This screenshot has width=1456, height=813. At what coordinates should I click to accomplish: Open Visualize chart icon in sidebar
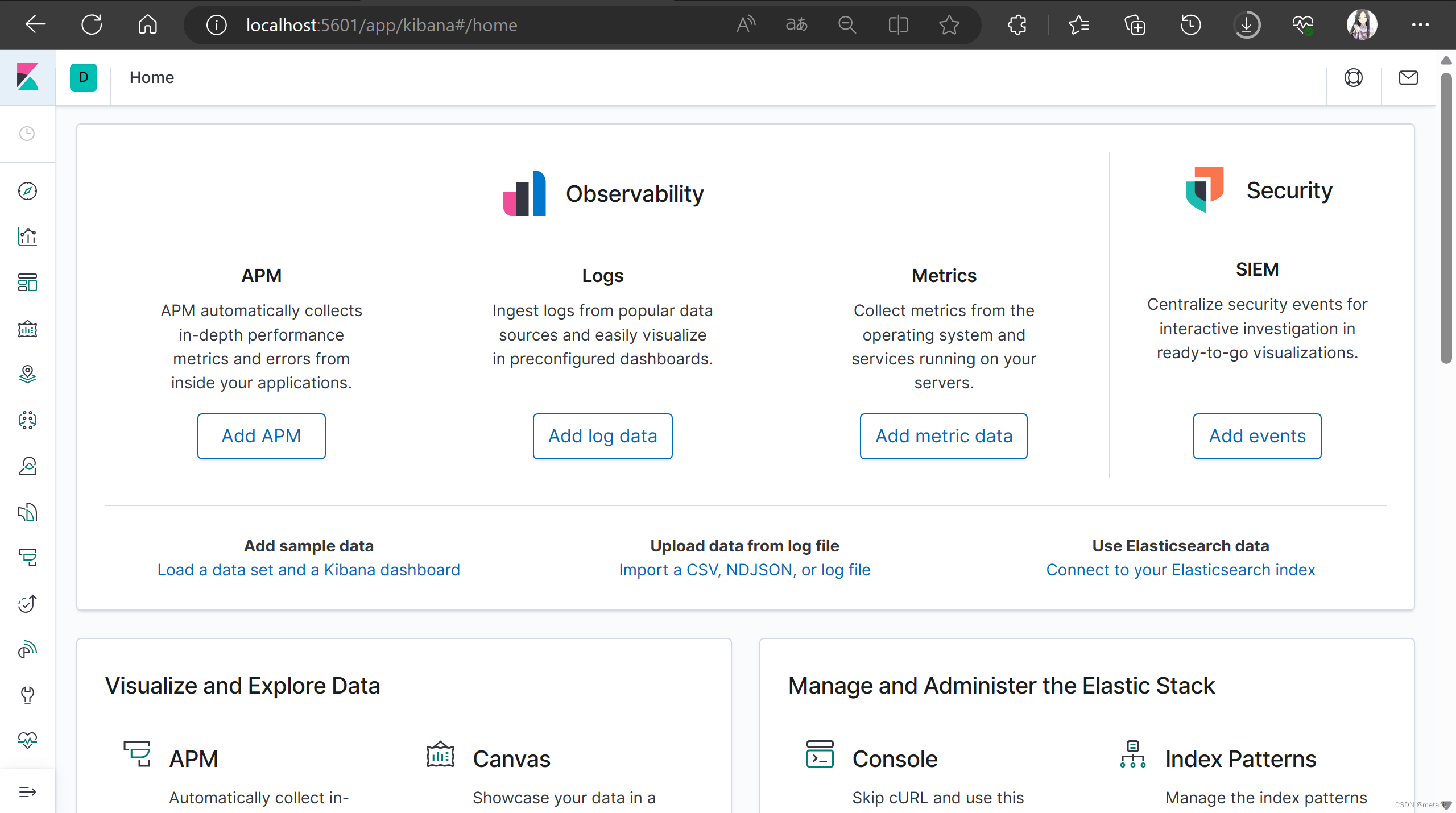[x=27, y=237]
